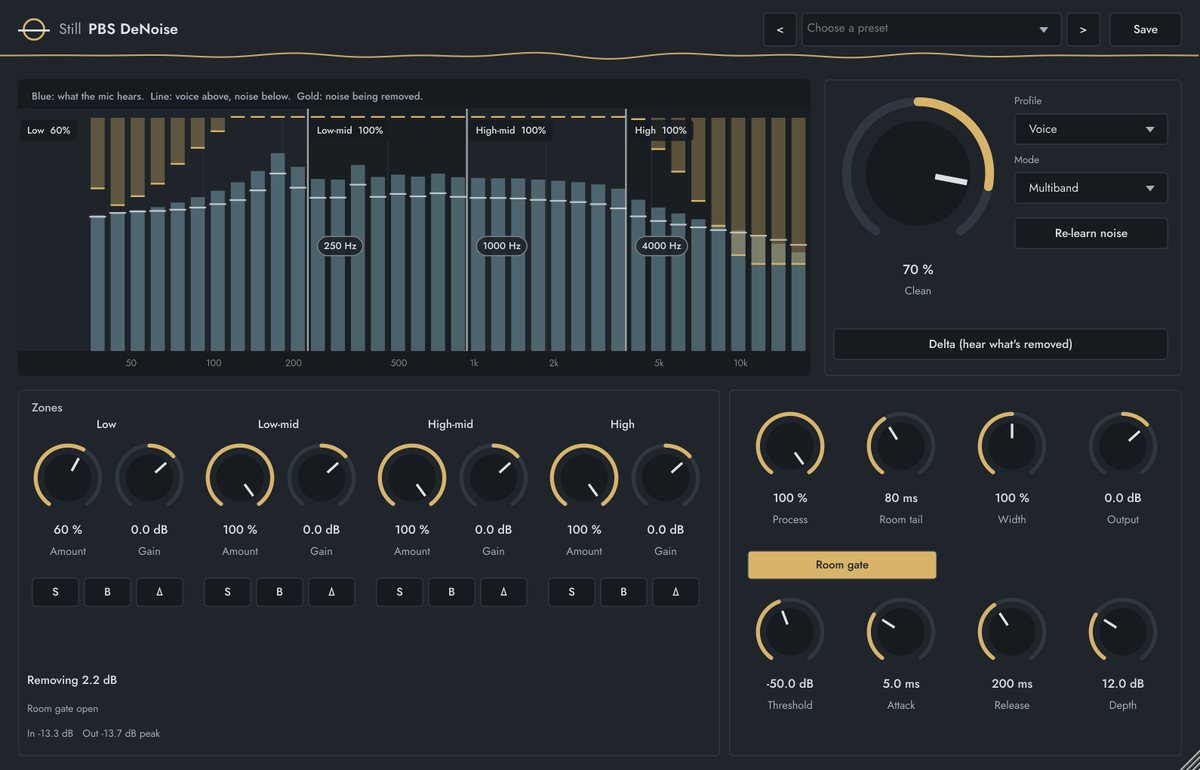This screenshot has width=1200, height=770.
Task: Click the Room tail knob
Action: [x=901, y=445]
